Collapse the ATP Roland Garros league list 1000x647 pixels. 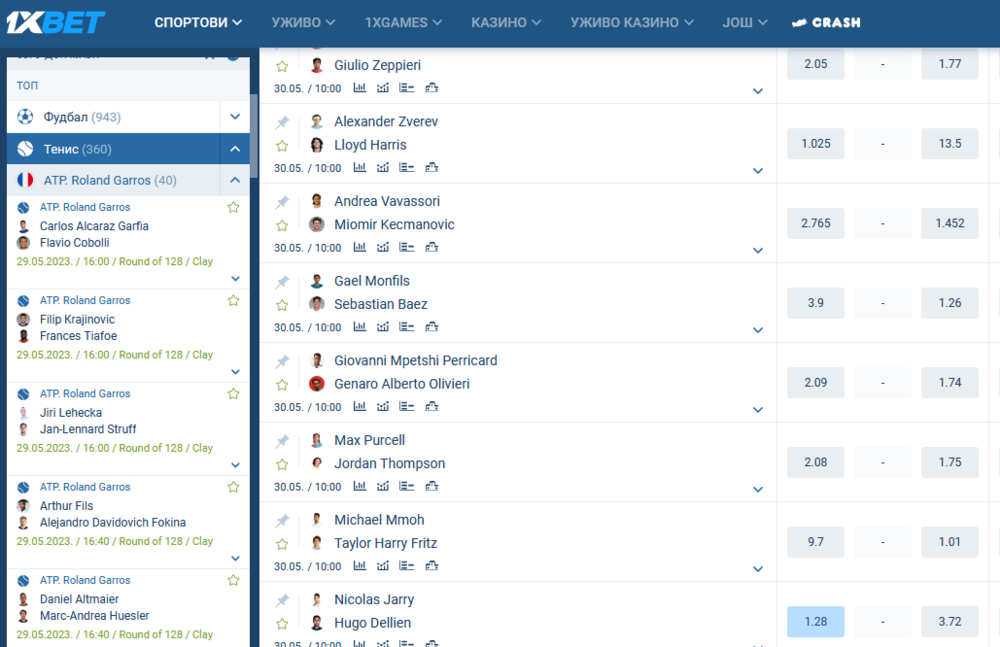tap(235, 180)
